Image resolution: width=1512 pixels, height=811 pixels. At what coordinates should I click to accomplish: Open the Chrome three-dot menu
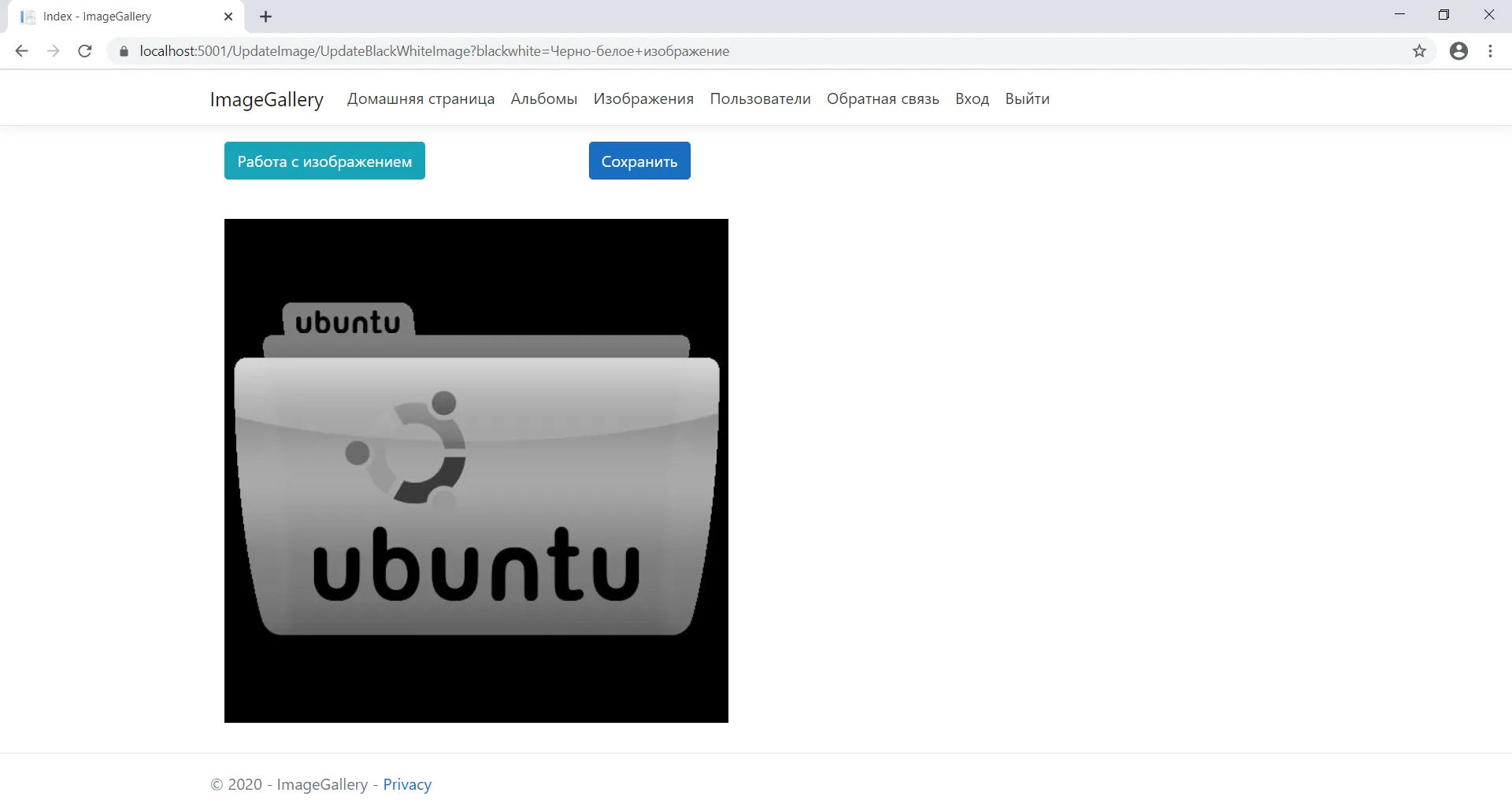tap(1490, 51)
